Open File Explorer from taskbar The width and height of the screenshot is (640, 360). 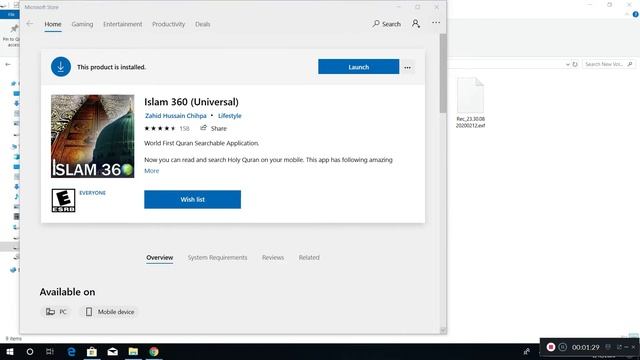[x=133, y=351]
